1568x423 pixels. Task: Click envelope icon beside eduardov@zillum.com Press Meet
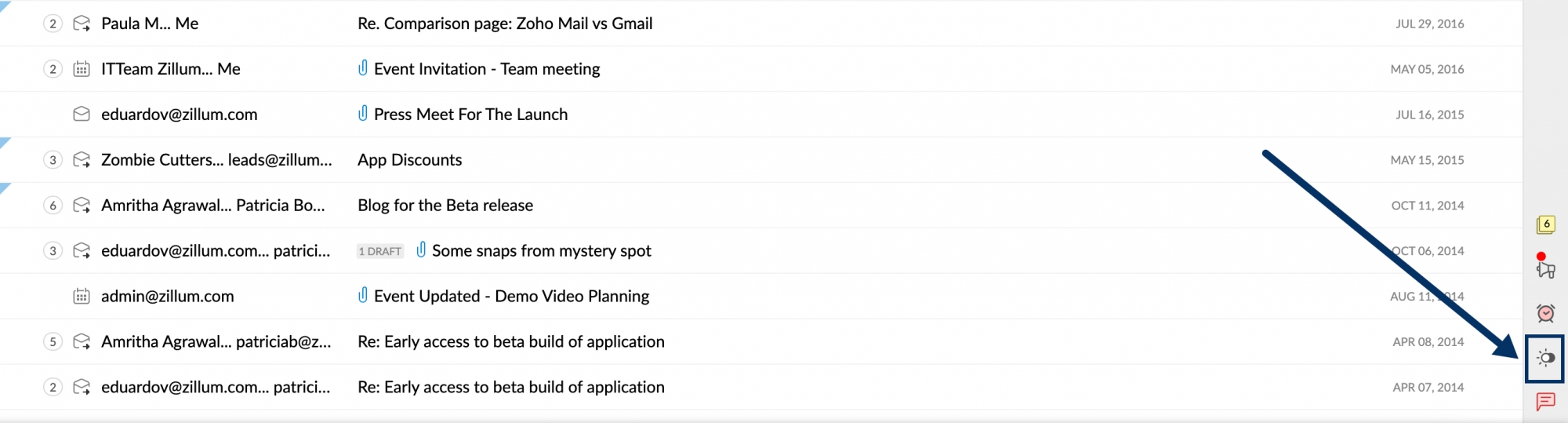[82, 114]
